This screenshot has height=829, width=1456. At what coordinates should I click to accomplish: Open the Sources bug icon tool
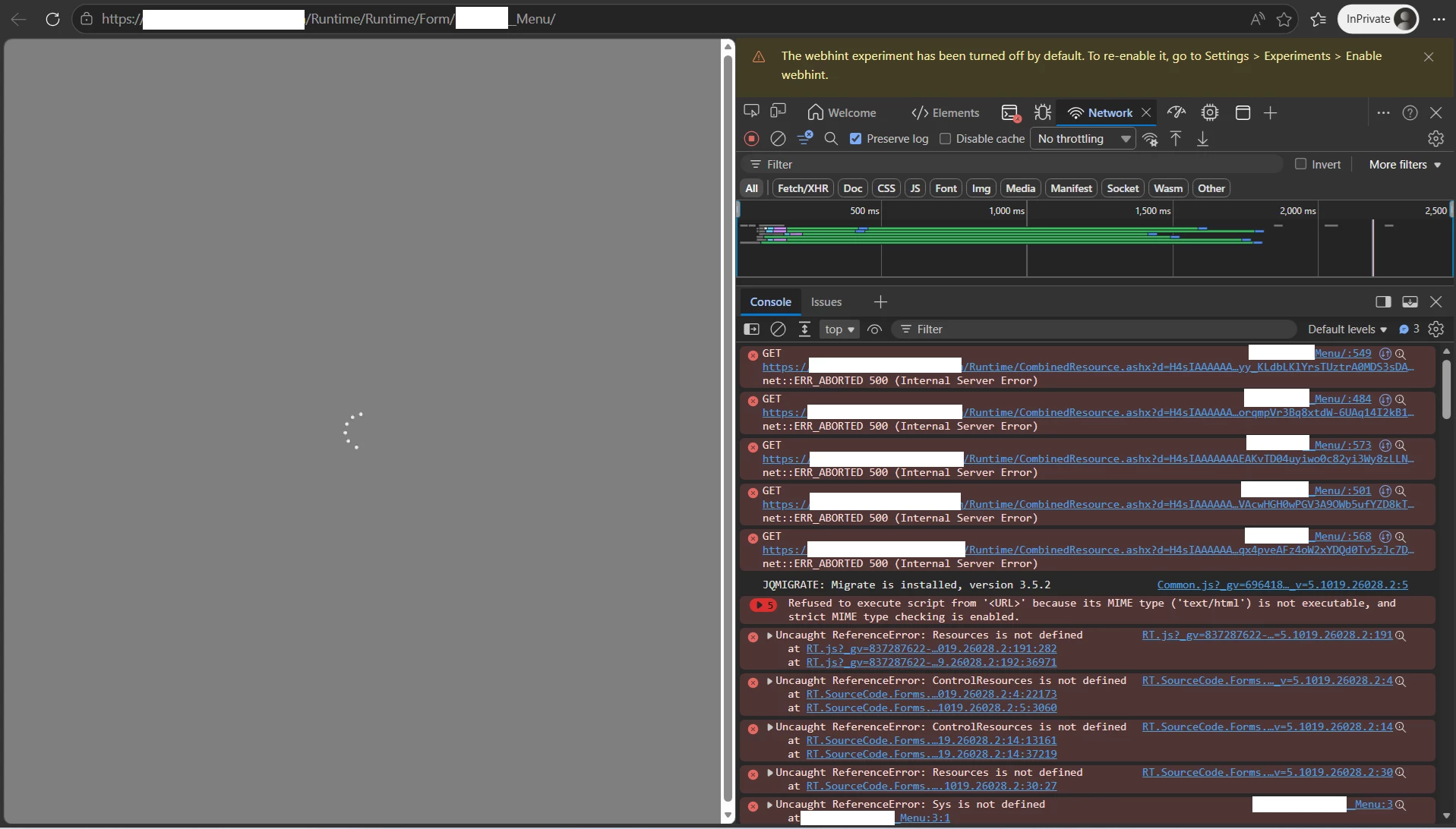click(x=1043, y=112)
